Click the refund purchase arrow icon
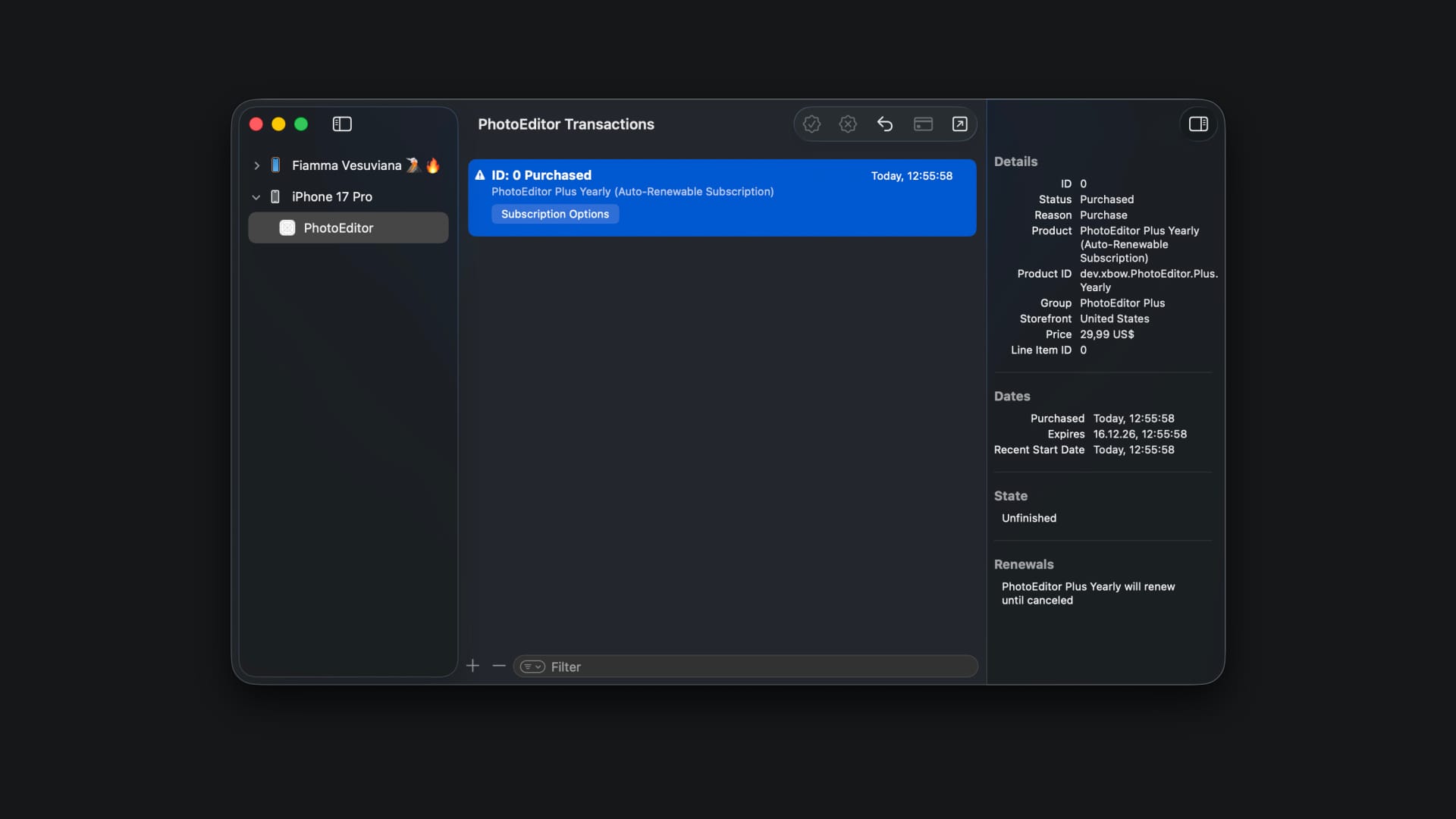Viewport: 1456px width, 819px height. (x=885, y=124)
